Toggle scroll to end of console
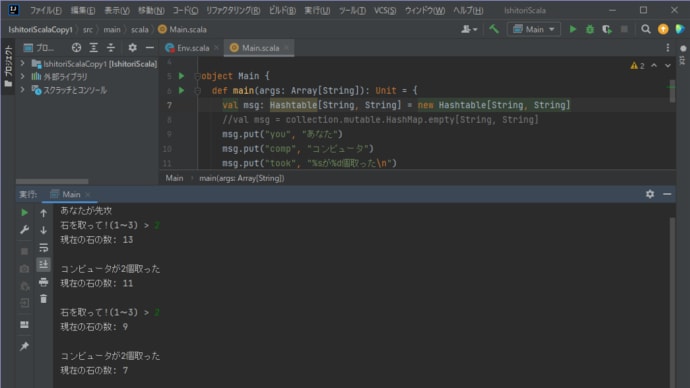This screenshot has width=690, height=388. 43,264
